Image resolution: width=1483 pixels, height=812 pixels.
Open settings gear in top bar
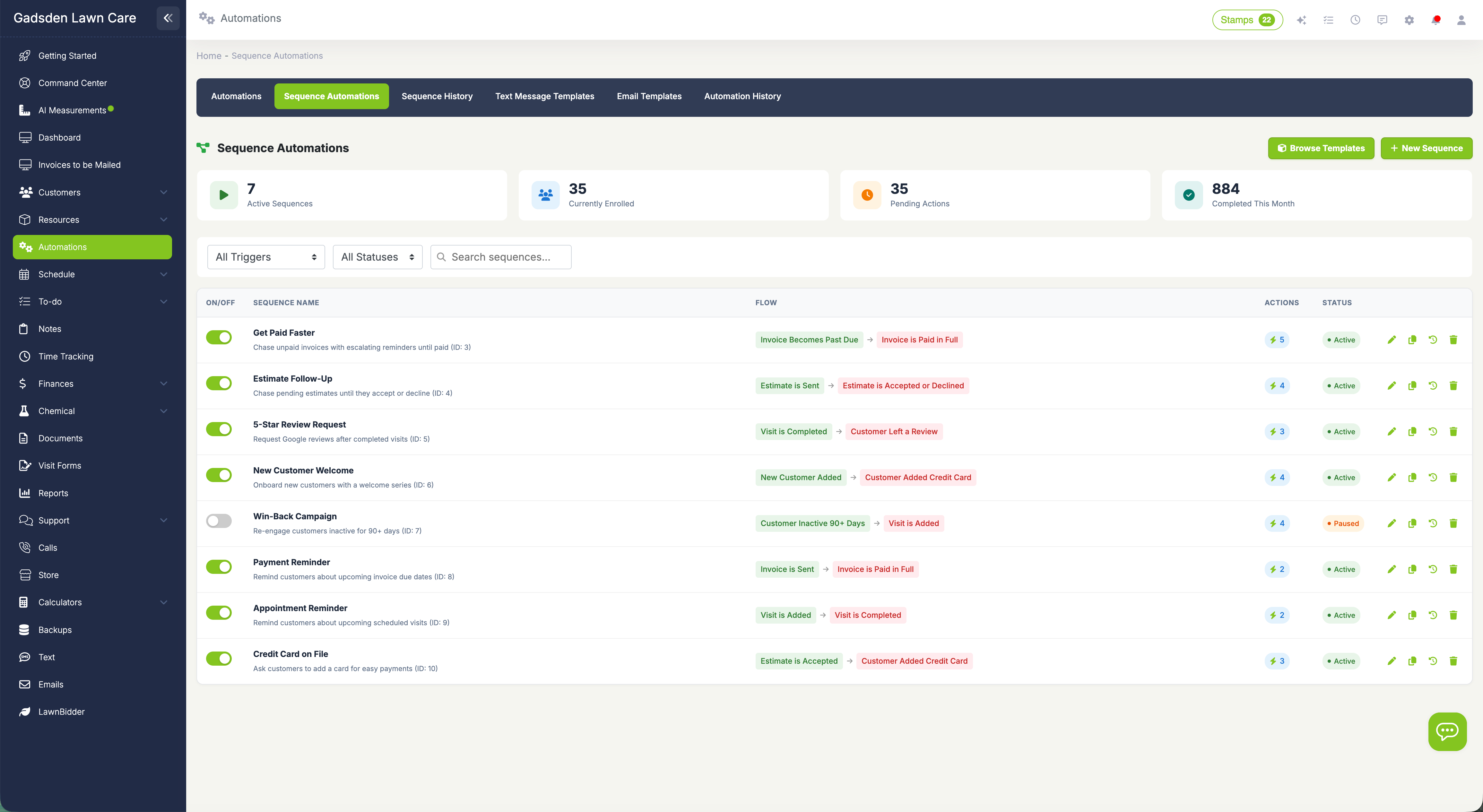(1409, 20)
